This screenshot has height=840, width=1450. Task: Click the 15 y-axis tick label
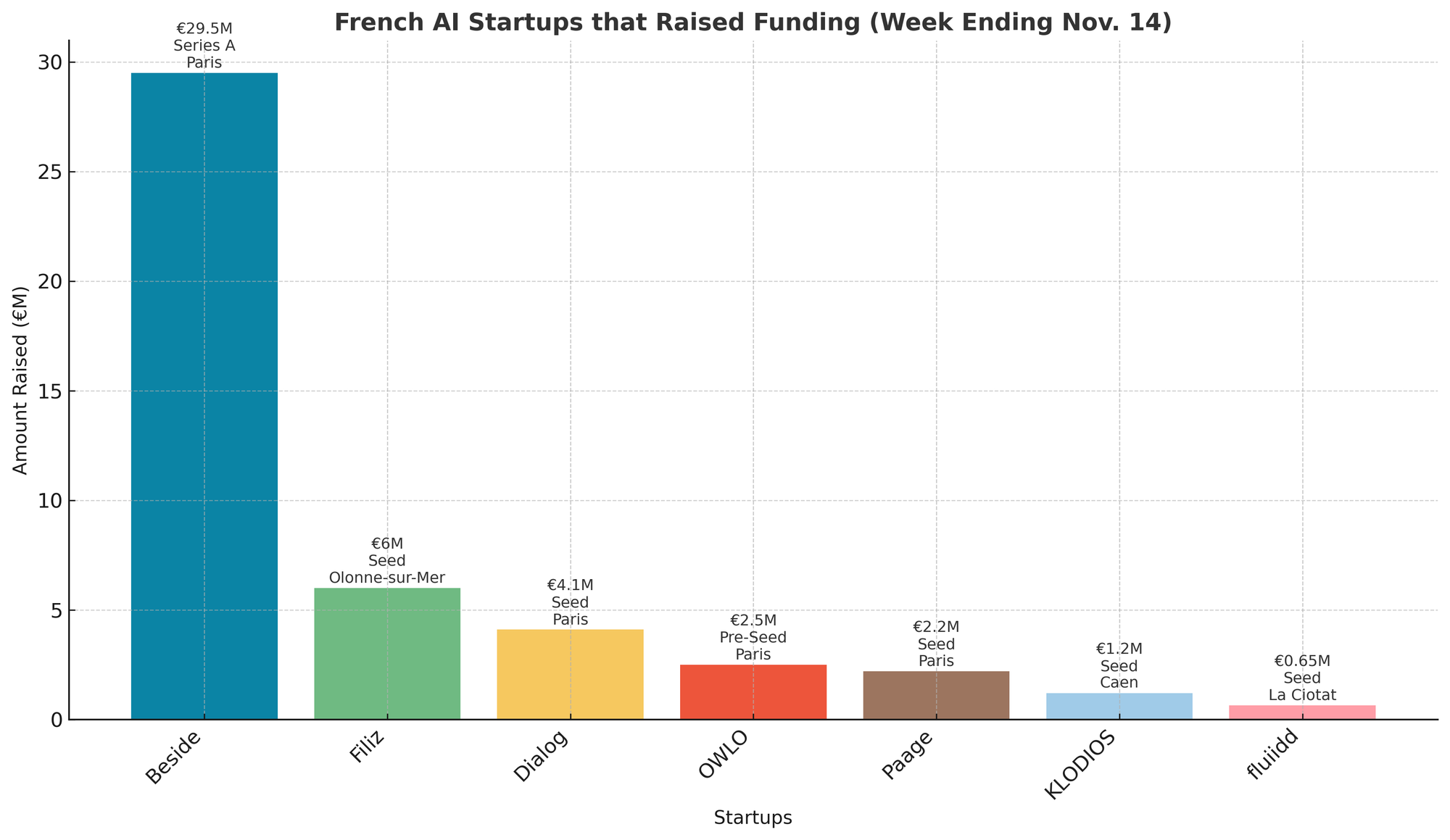click(49, 391)
